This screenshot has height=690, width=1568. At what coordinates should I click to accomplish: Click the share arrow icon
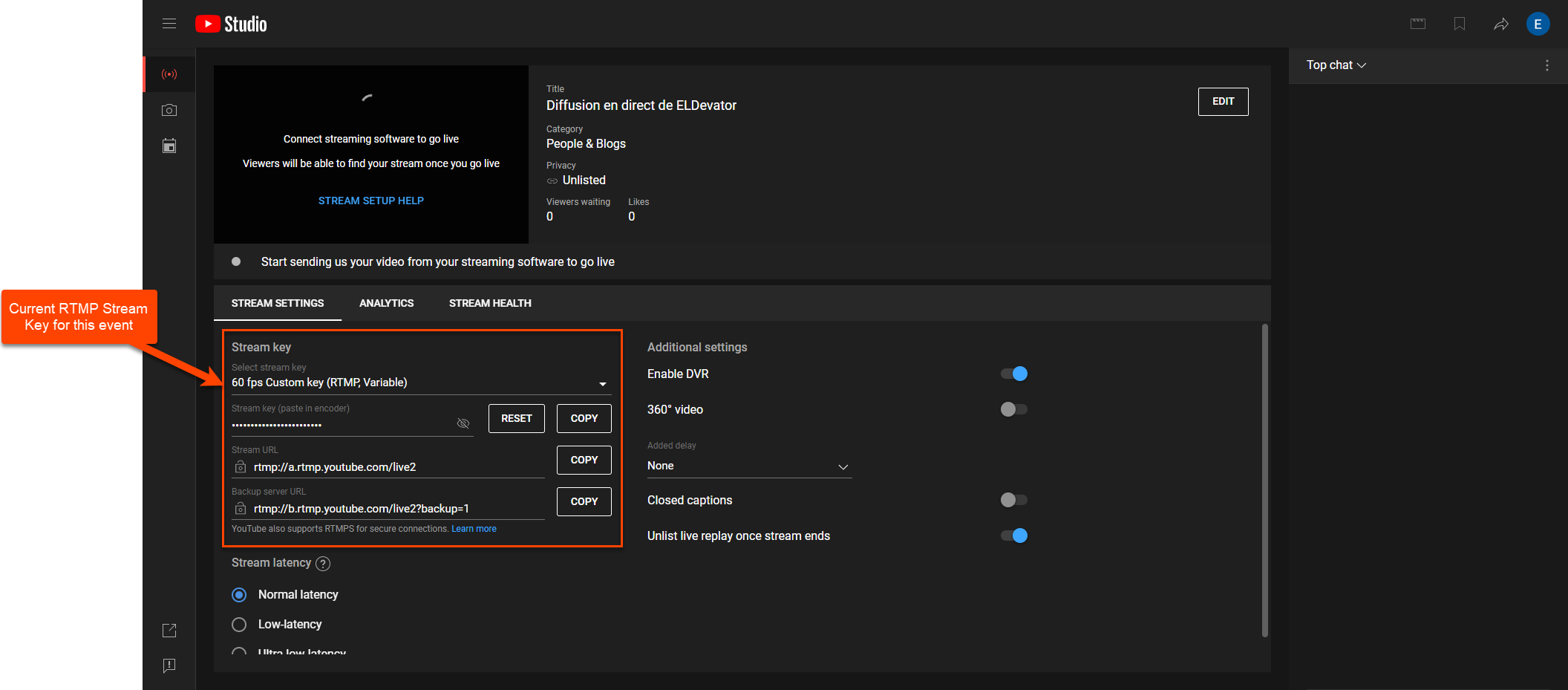[1501, 24]
